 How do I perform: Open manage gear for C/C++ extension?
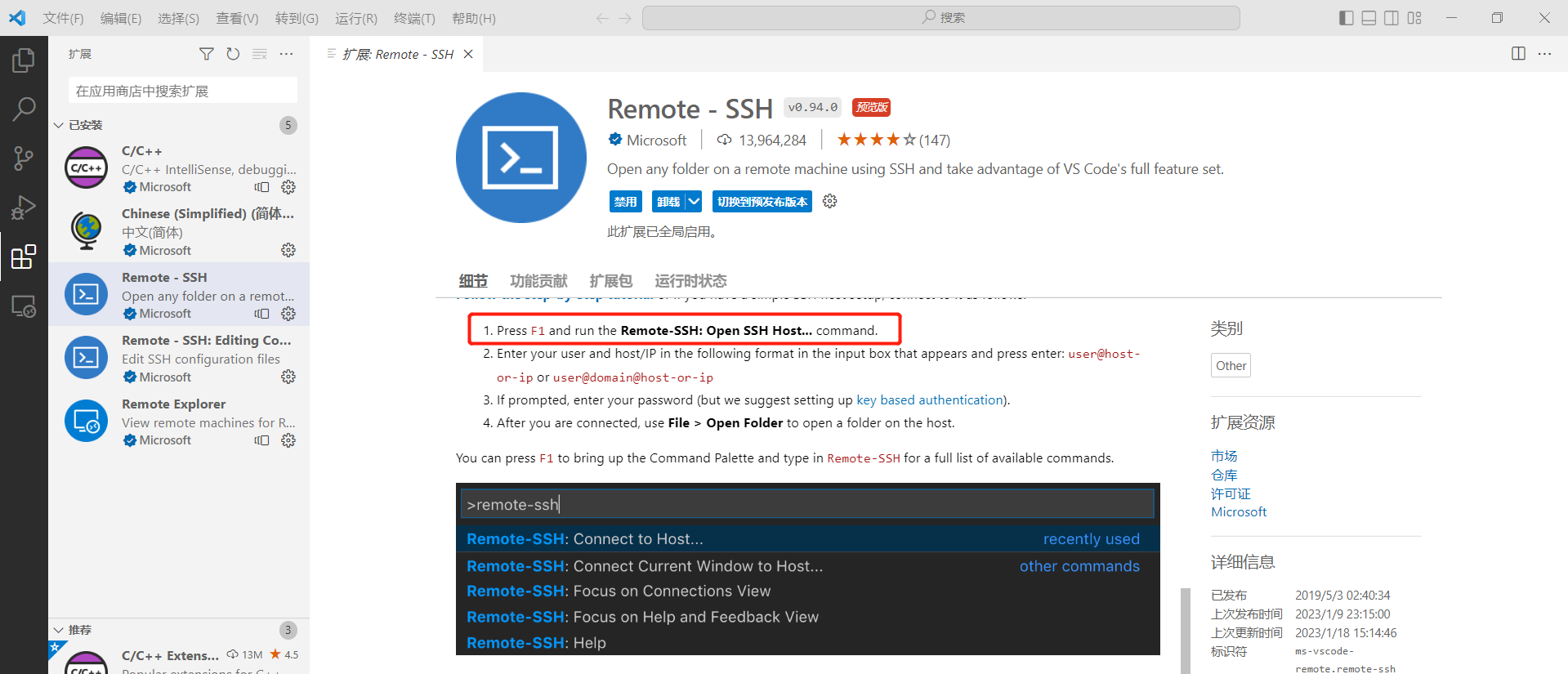(x=288, y=187)
